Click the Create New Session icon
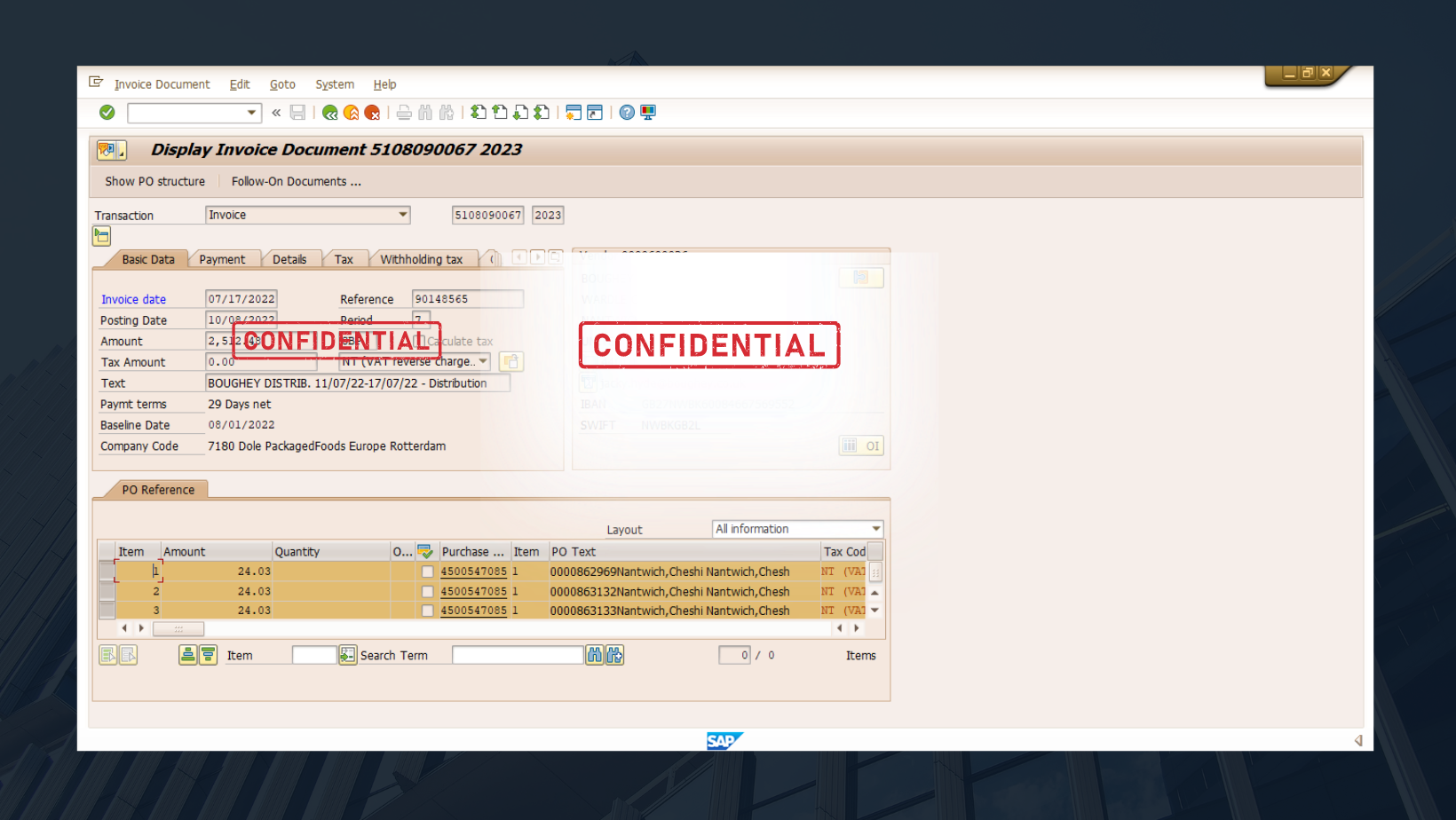This screenshot has width=1456, height=820. click(574, 113)
